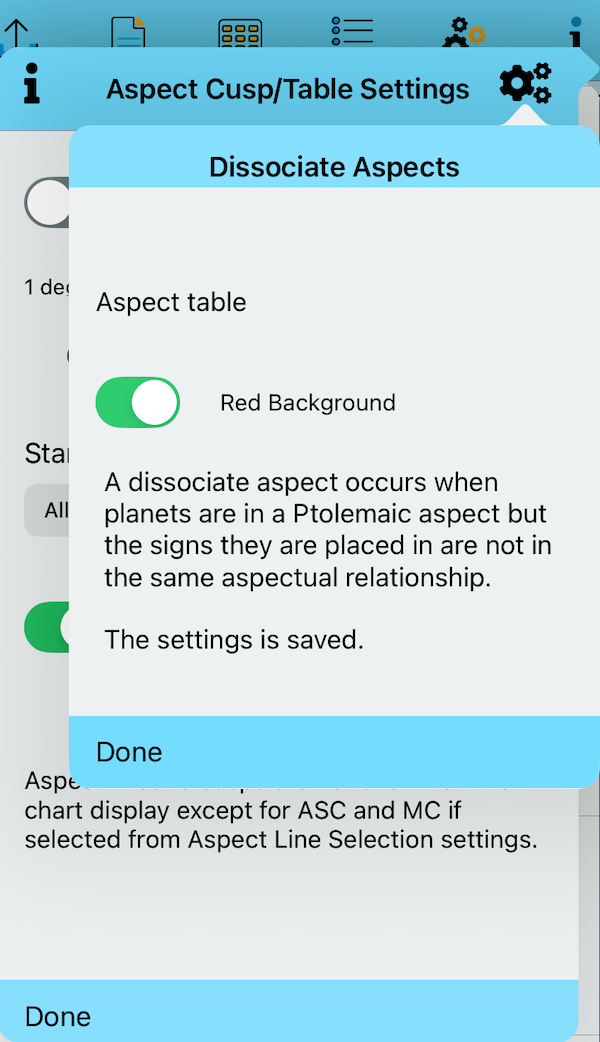Select the bulleted list icon in toolbar
The width and height of the screenshot is (600, 1042).
[x=352, y=30]
